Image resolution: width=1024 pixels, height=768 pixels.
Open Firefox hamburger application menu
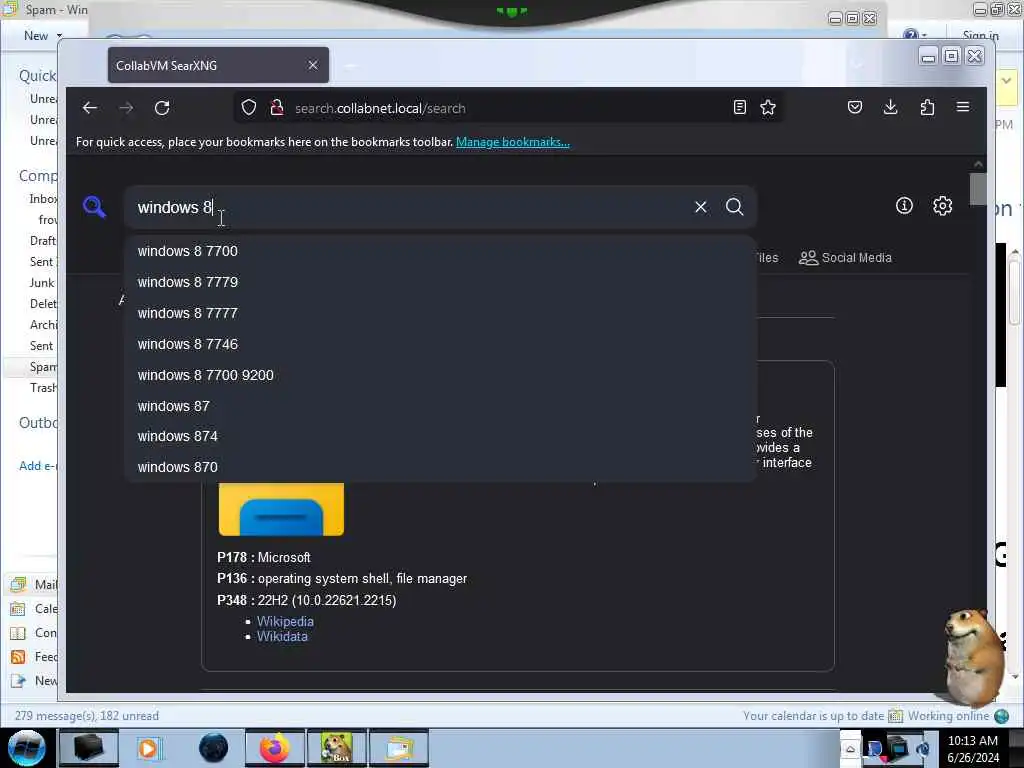963,107
